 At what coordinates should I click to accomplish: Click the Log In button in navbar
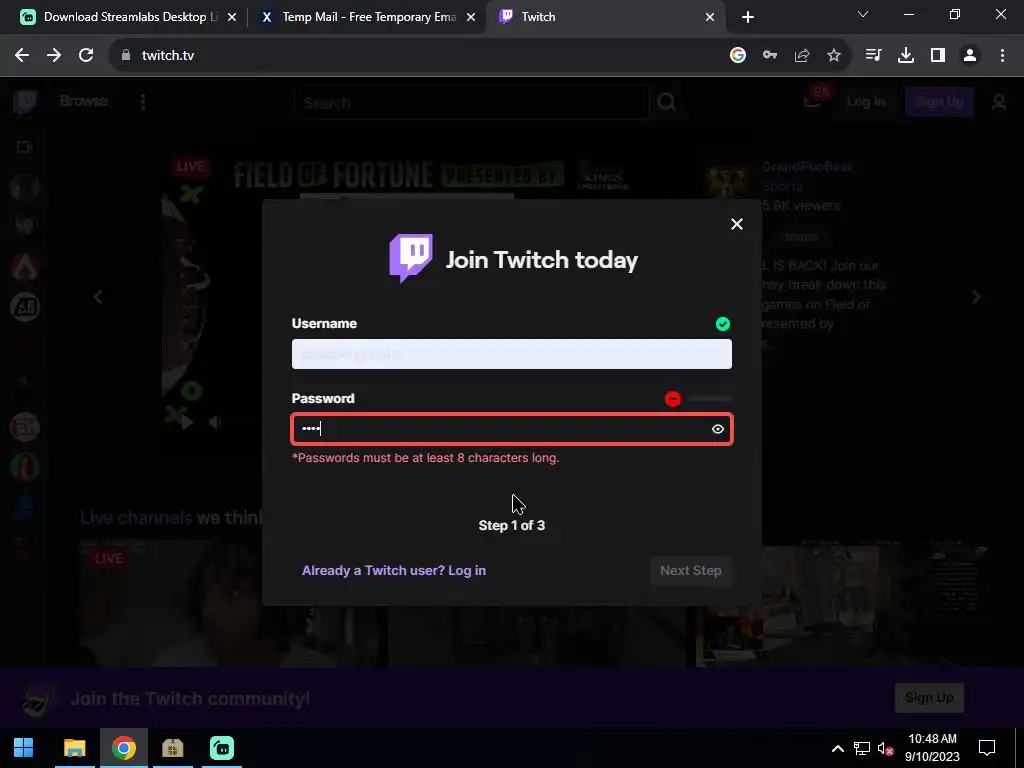coord(866,102)
